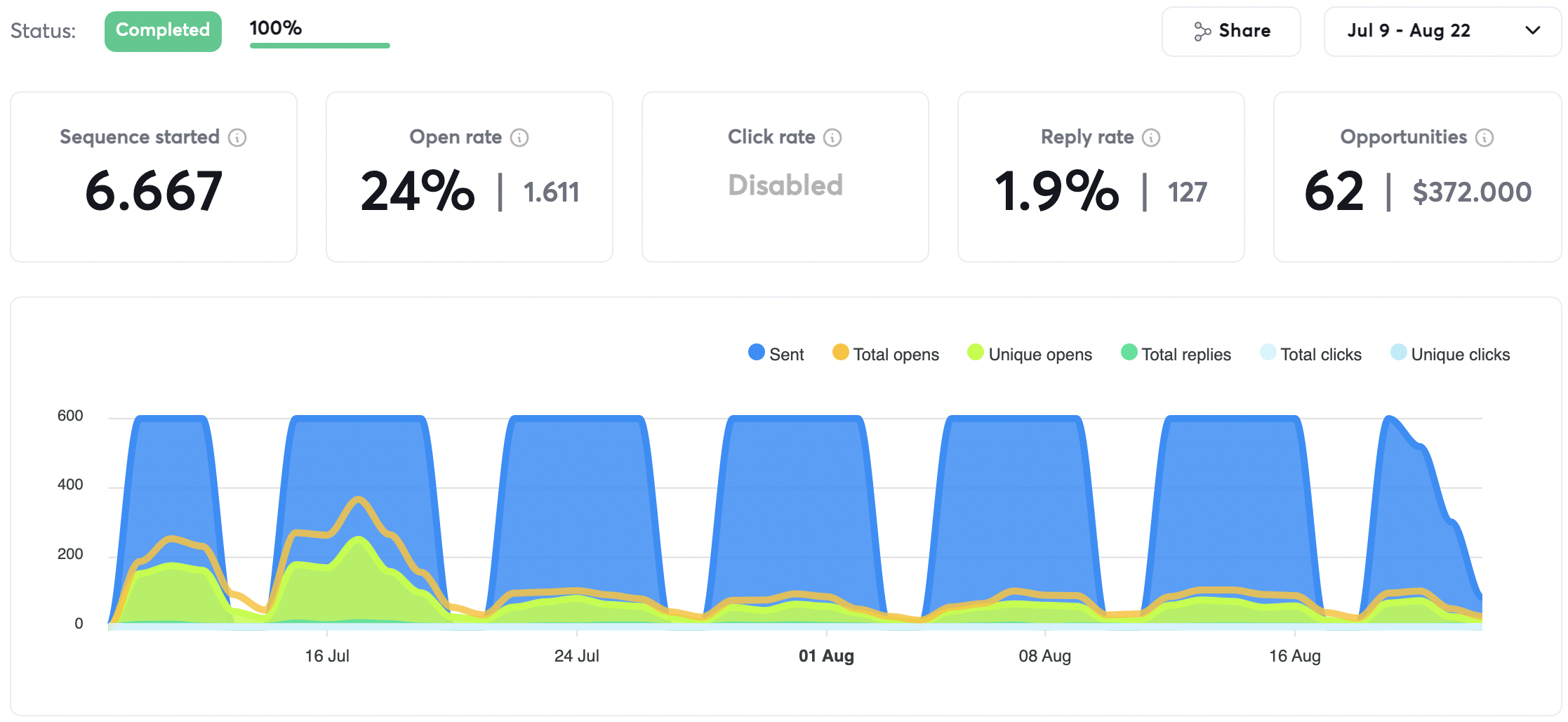Hide the Total opens series in legend
Viewport: 1568px width, 722px height.
click(x=885, y=354)
